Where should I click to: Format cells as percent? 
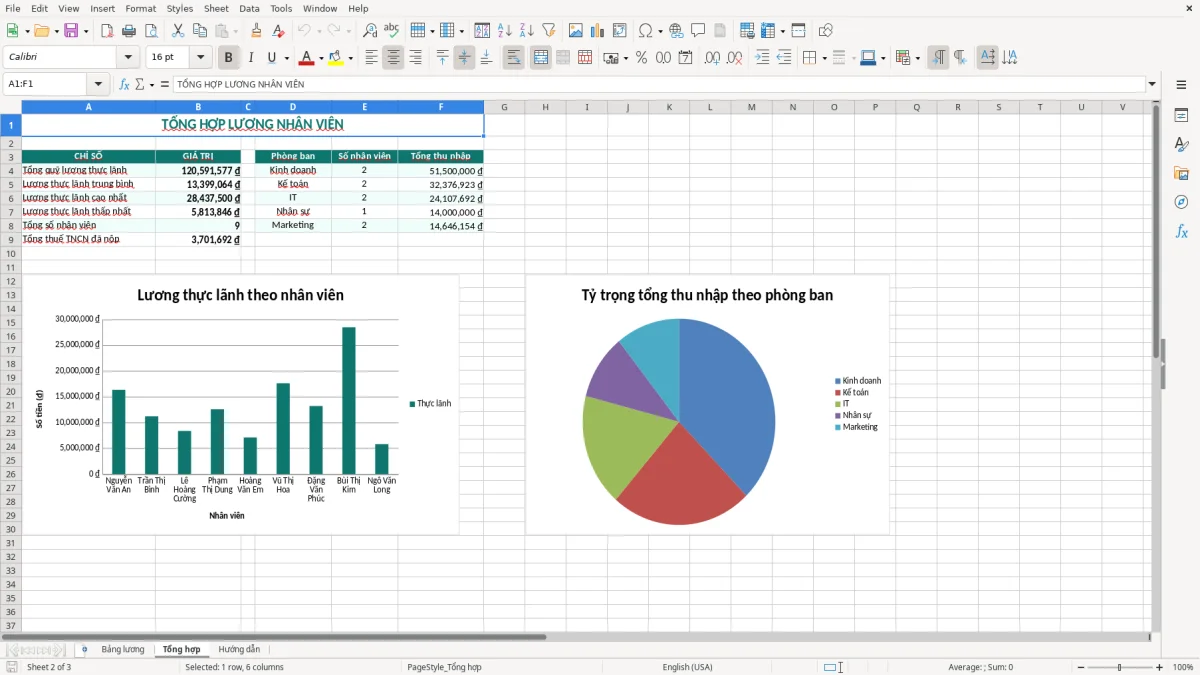coord(641,58)
